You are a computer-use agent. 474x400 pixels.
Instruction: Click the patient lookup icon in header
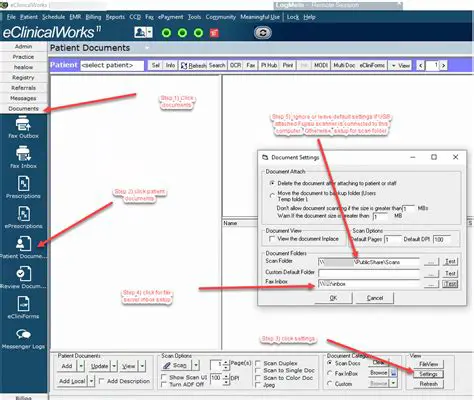click(x=140, y=33)
